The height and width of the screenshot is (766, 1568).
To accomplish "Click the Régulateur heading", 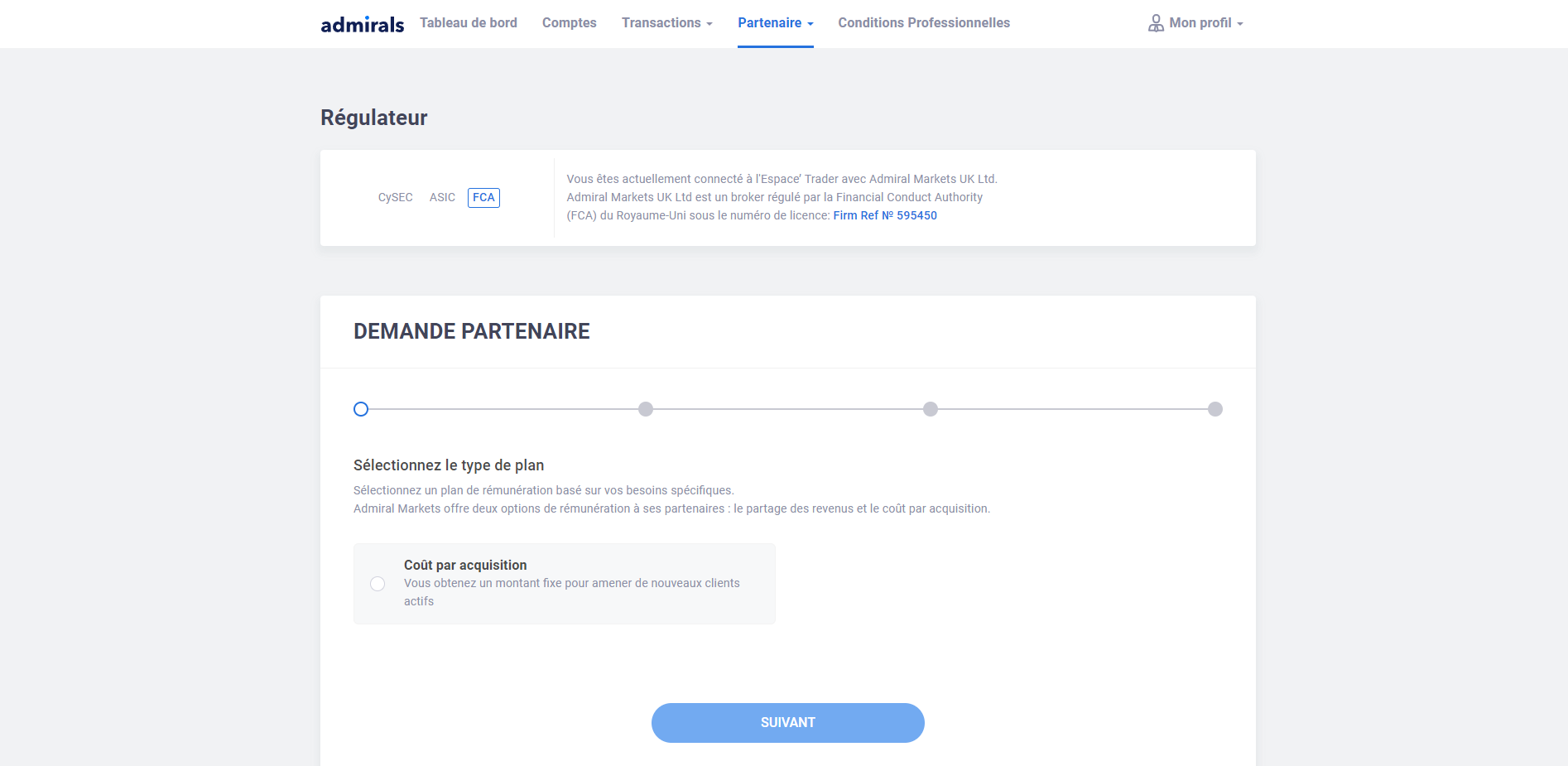I will 374,118.
